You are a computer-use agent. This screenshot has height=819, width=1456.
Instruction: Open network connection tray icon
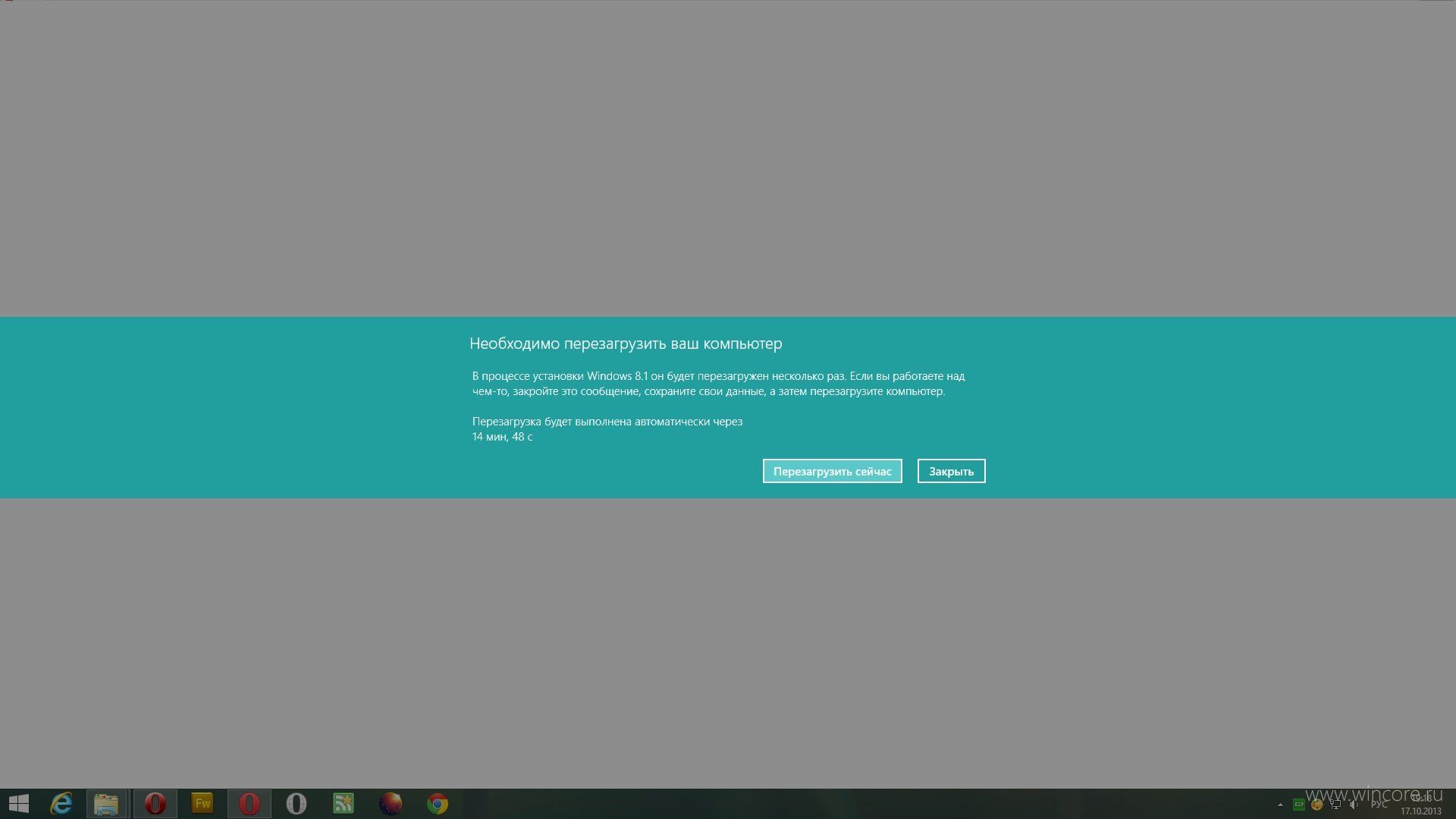pos(1335,805)
